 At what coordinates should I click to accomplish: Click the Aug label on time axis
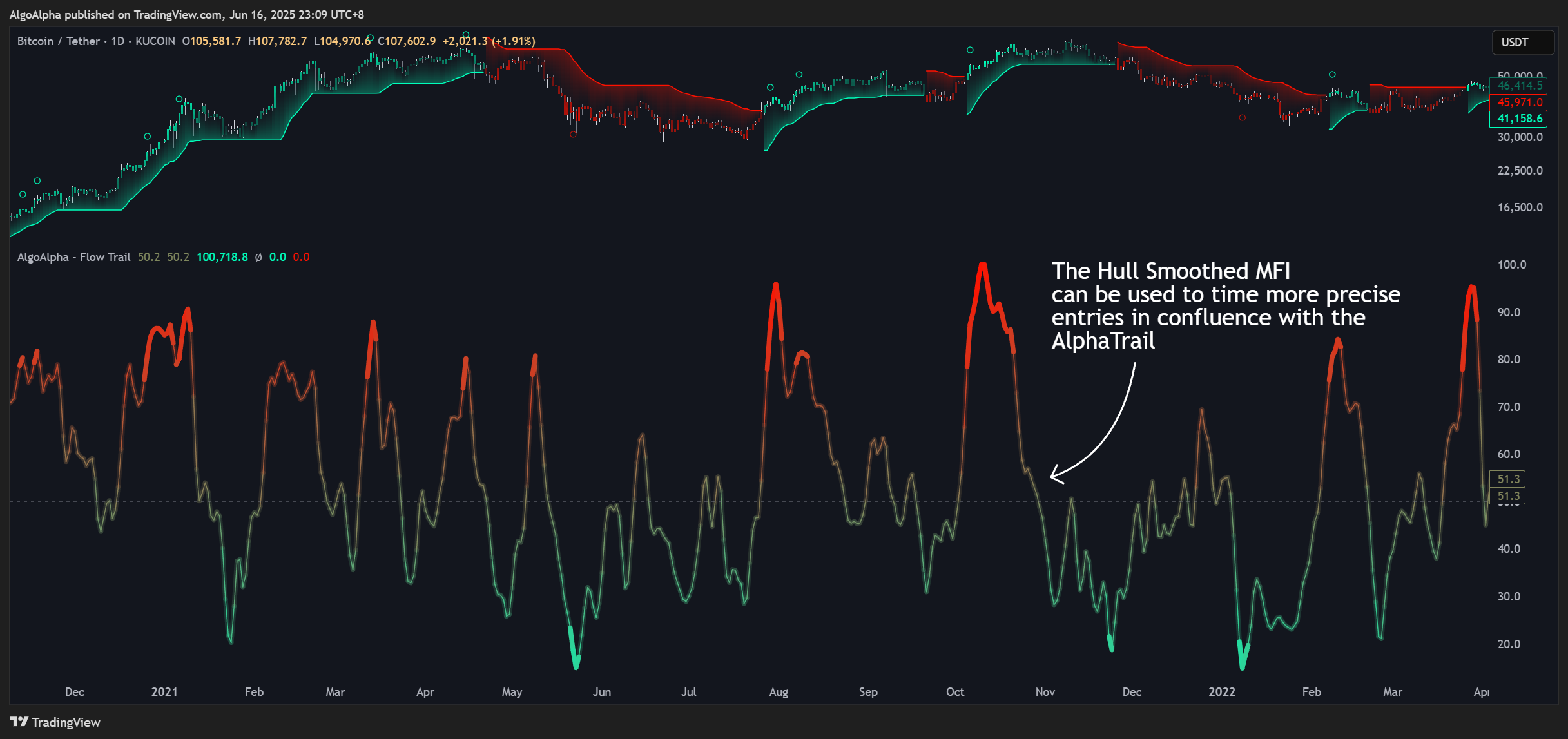point(779,692)
